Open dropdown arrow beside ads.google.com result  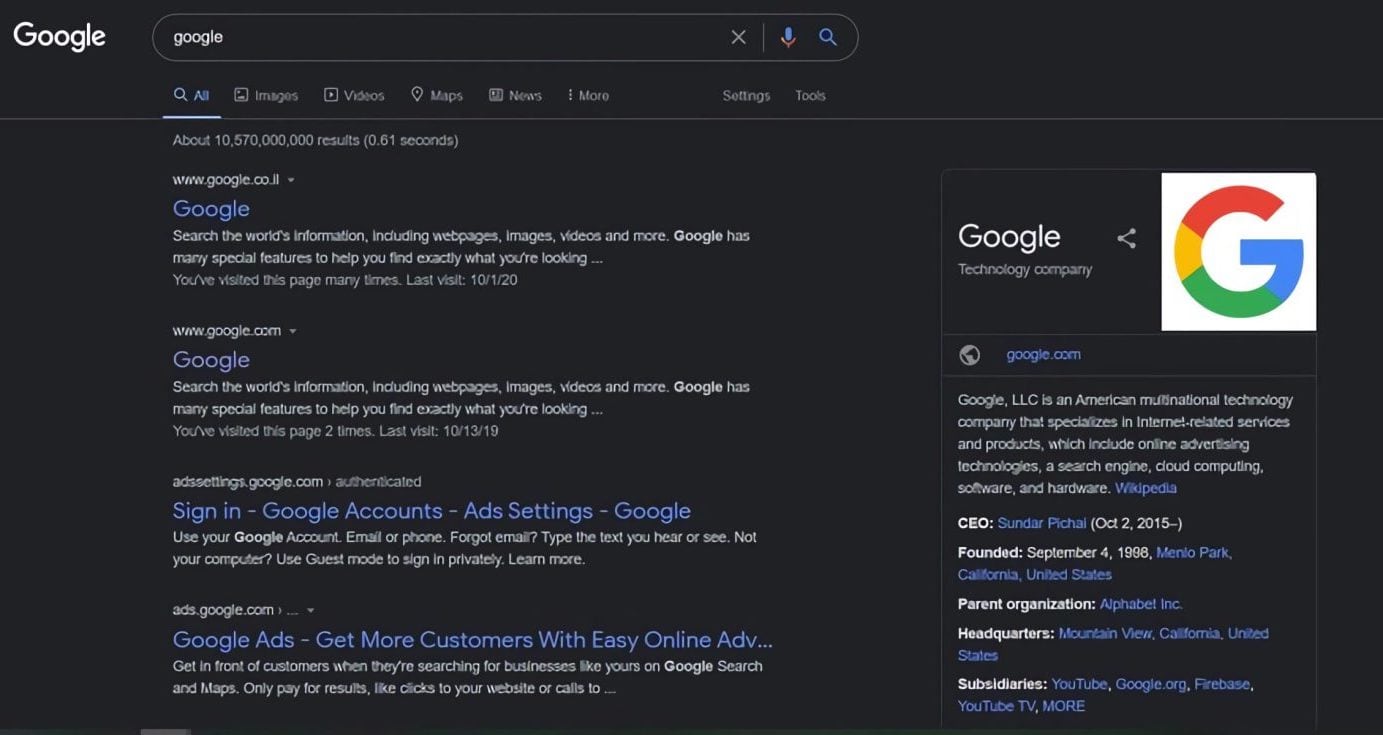[x=311, y=610]
